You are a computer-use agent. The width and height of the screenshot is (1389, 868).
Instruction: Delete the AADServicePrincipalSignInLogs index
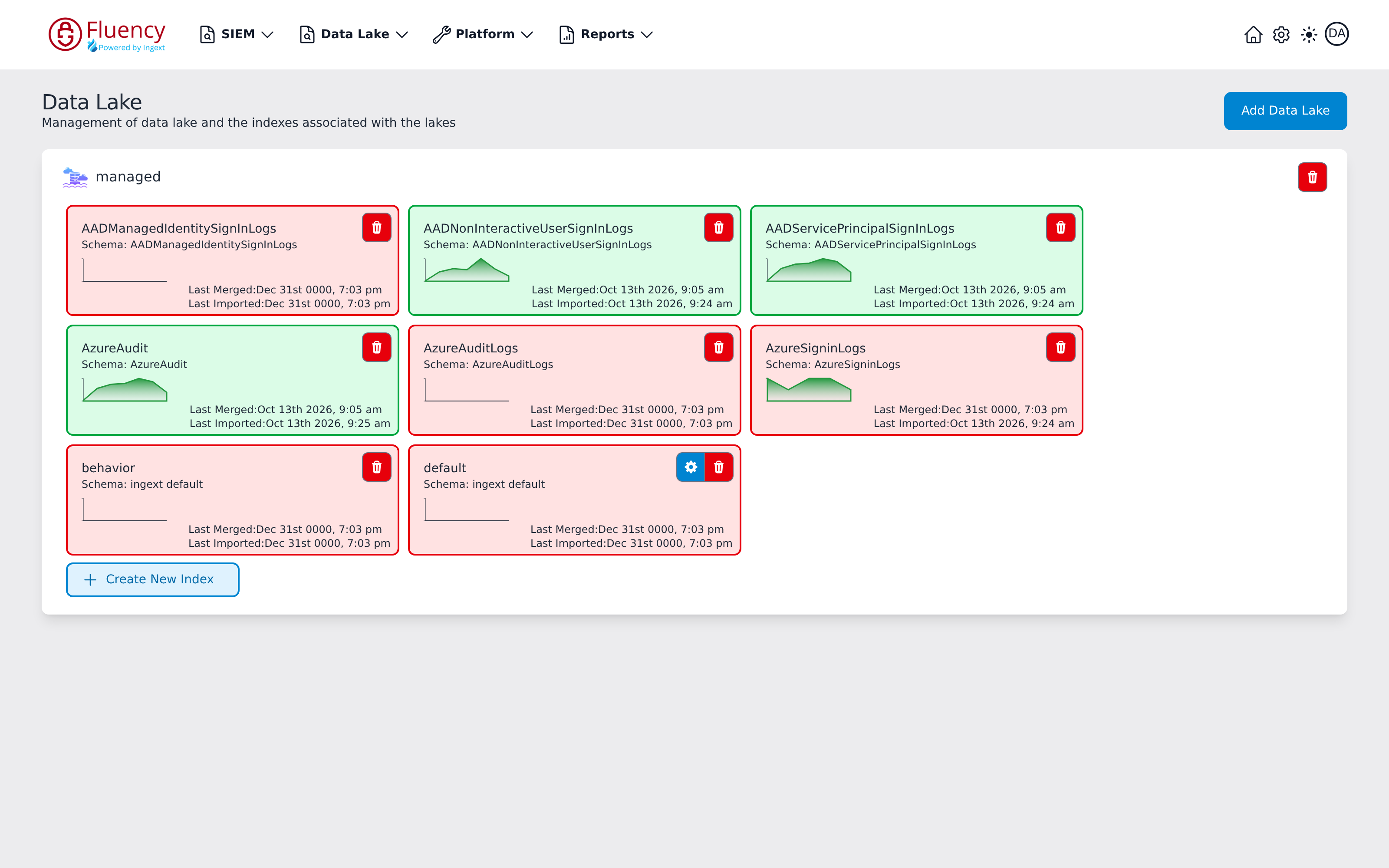1061,227
